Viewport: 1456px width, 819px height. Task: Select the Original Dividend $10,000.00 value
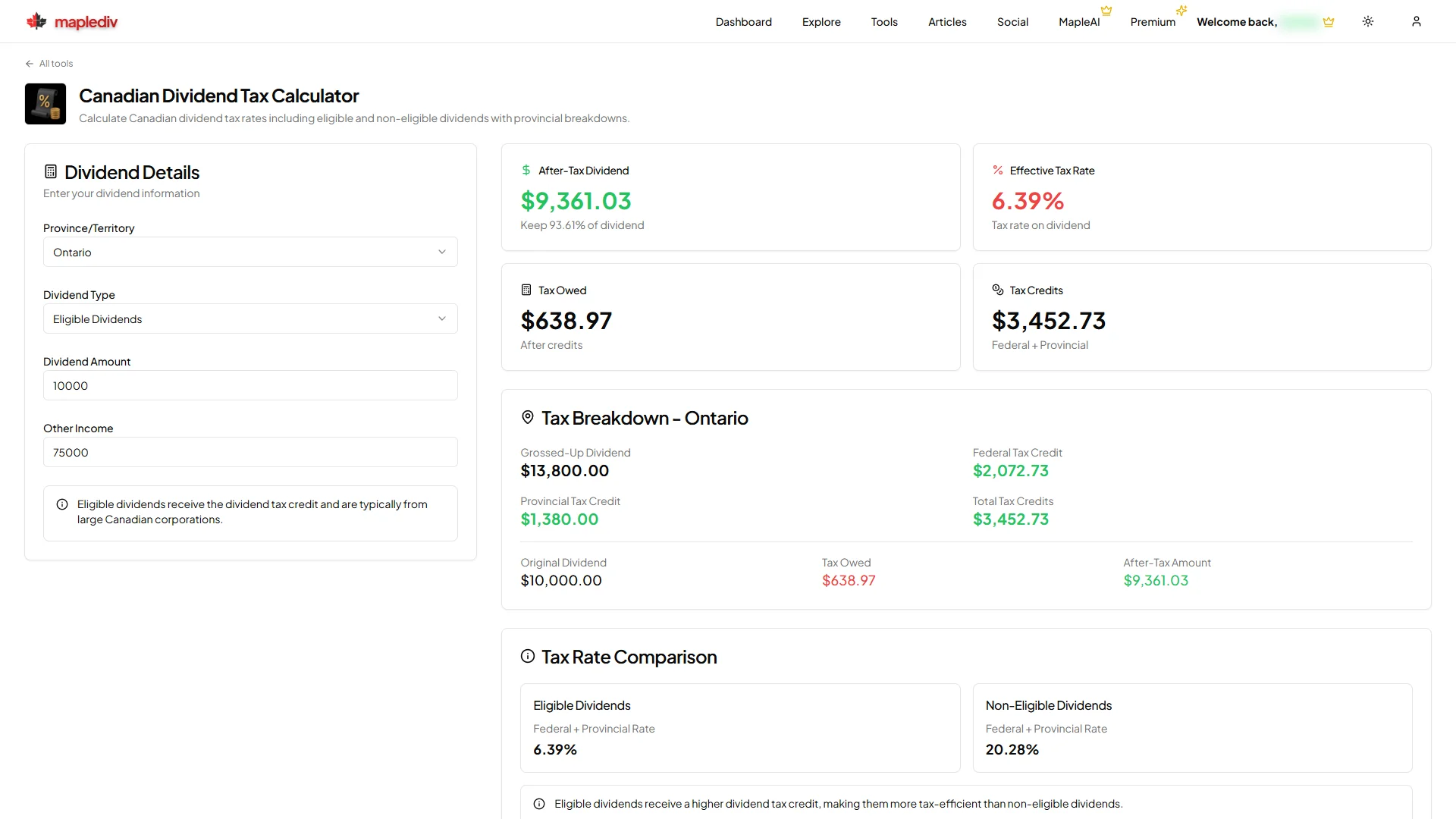pyautogui.click(x=560, y=581)
